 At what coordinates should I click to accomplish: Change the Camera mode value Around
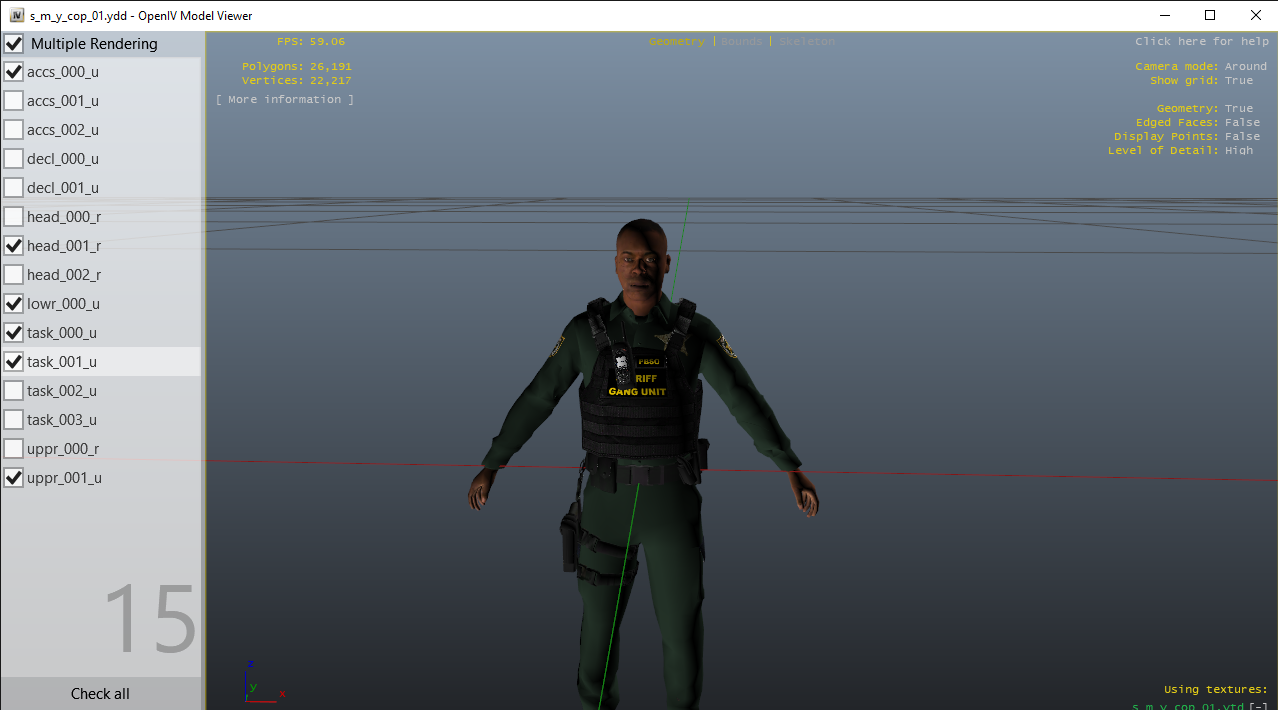(x=1245, y=67)
